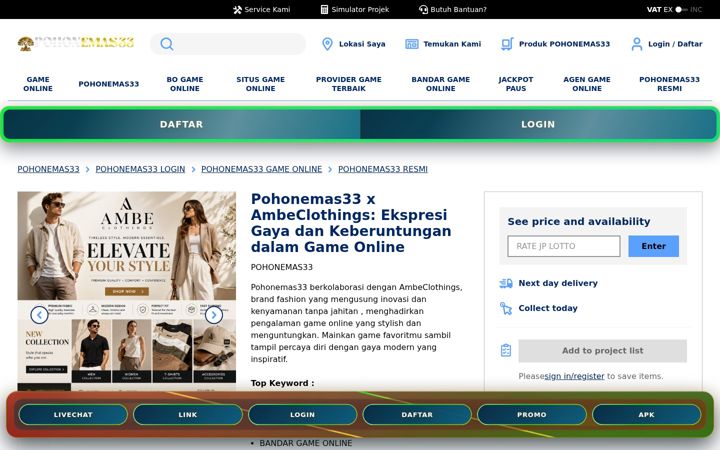Viewport: 720px width, 450px height.
Task: Select BANDAR GAME ONLINE menu item
Action: pos(440,84)
